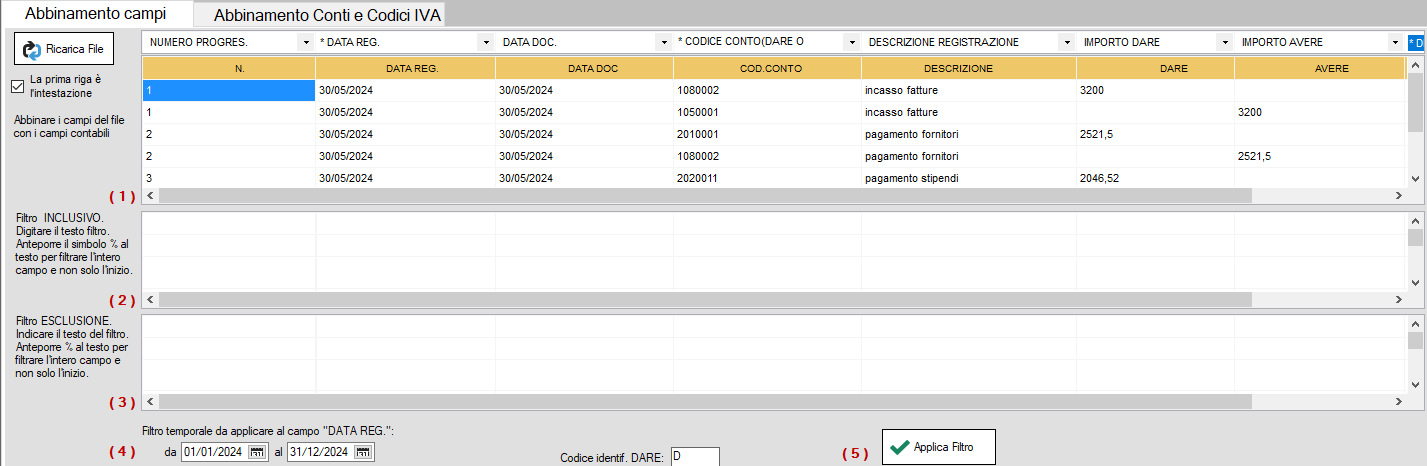Select account code cell 2010001
This screenshot has height=466, width=1427.
767,134
